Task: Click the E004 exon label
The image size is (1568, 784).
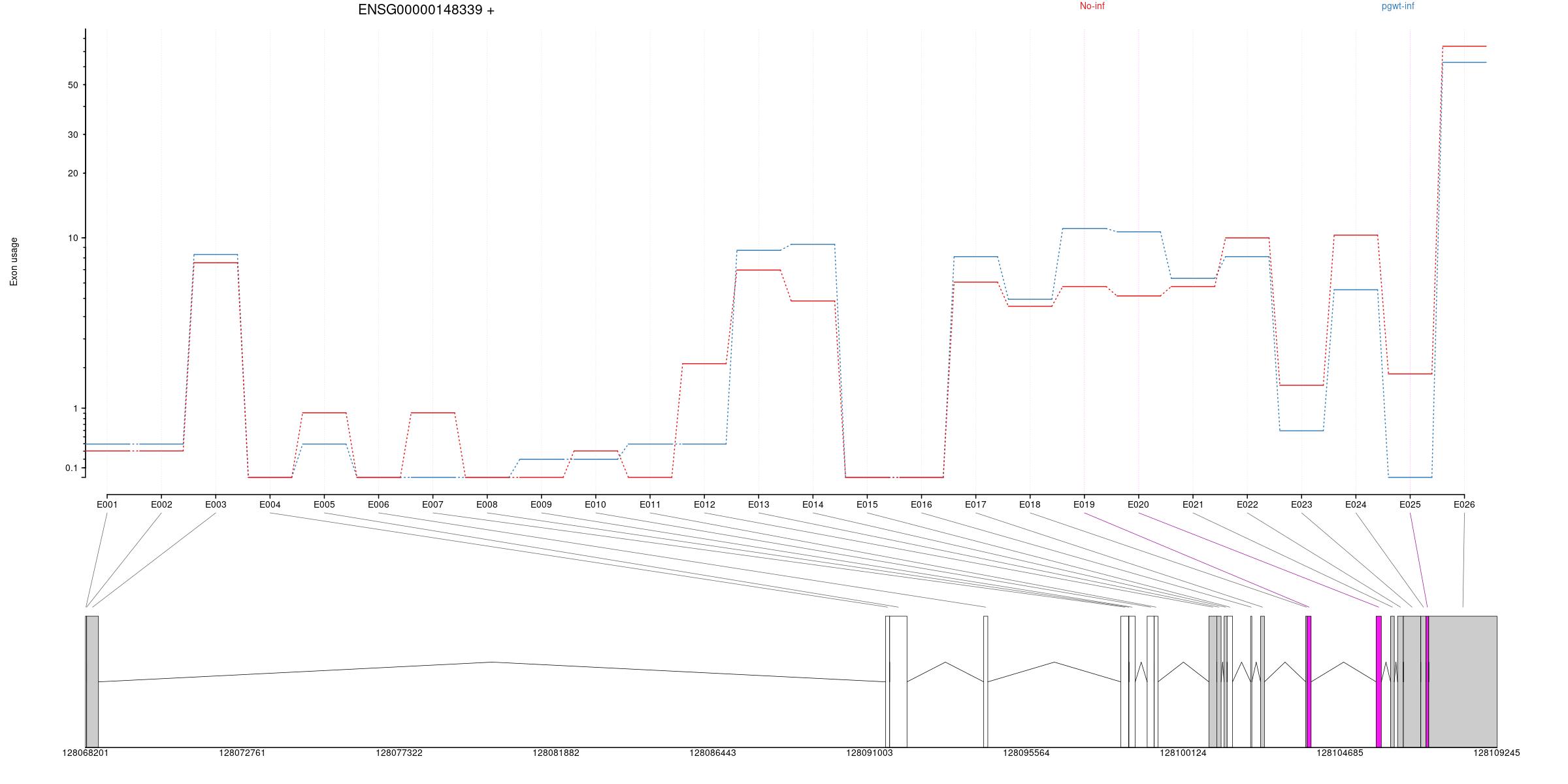Action: [x=270, y=504]
